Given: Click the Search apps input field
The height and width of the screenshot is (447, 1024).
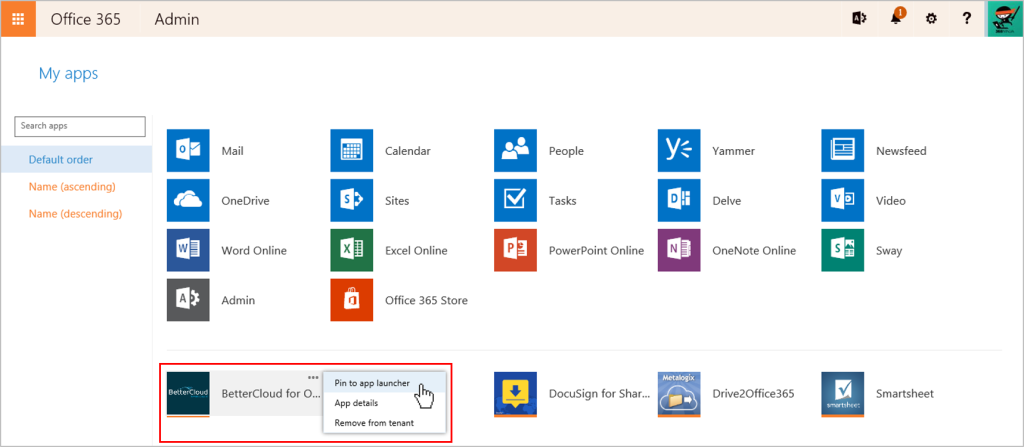Looking at the screenshot, I should point(80,126).
